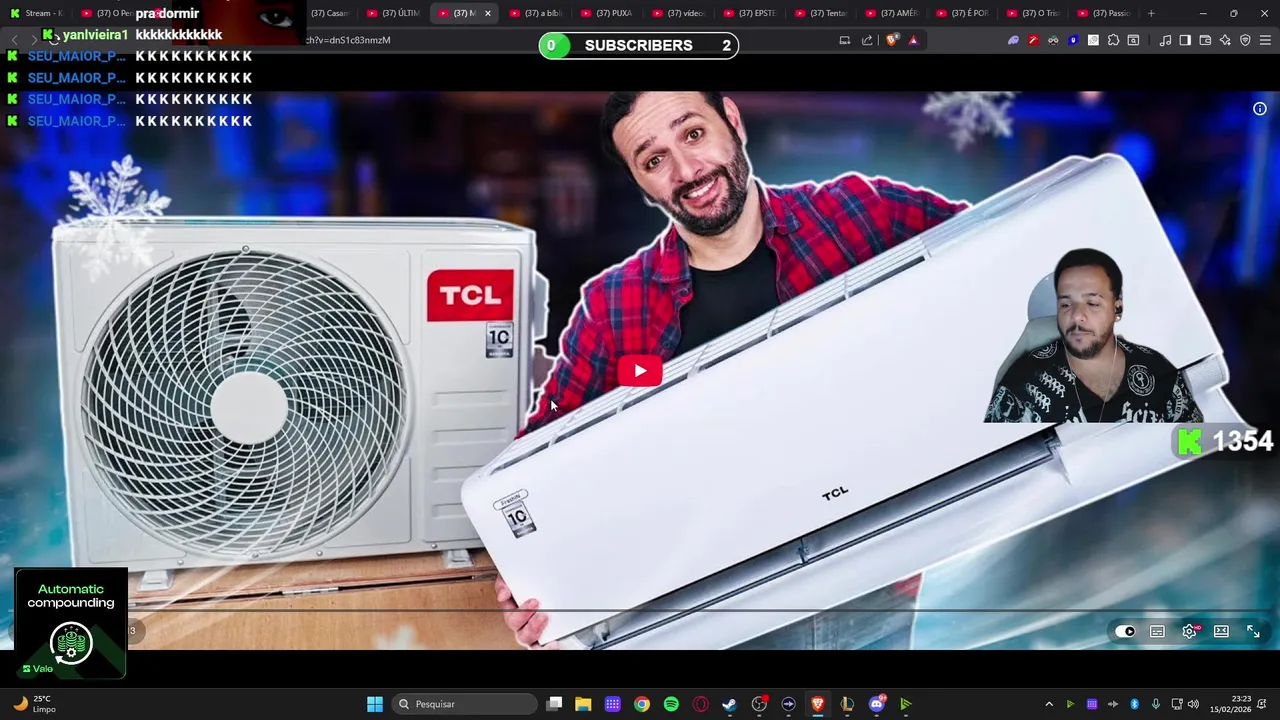
Task: Click the screen cast icon in address bar
Action: [845, 40]
